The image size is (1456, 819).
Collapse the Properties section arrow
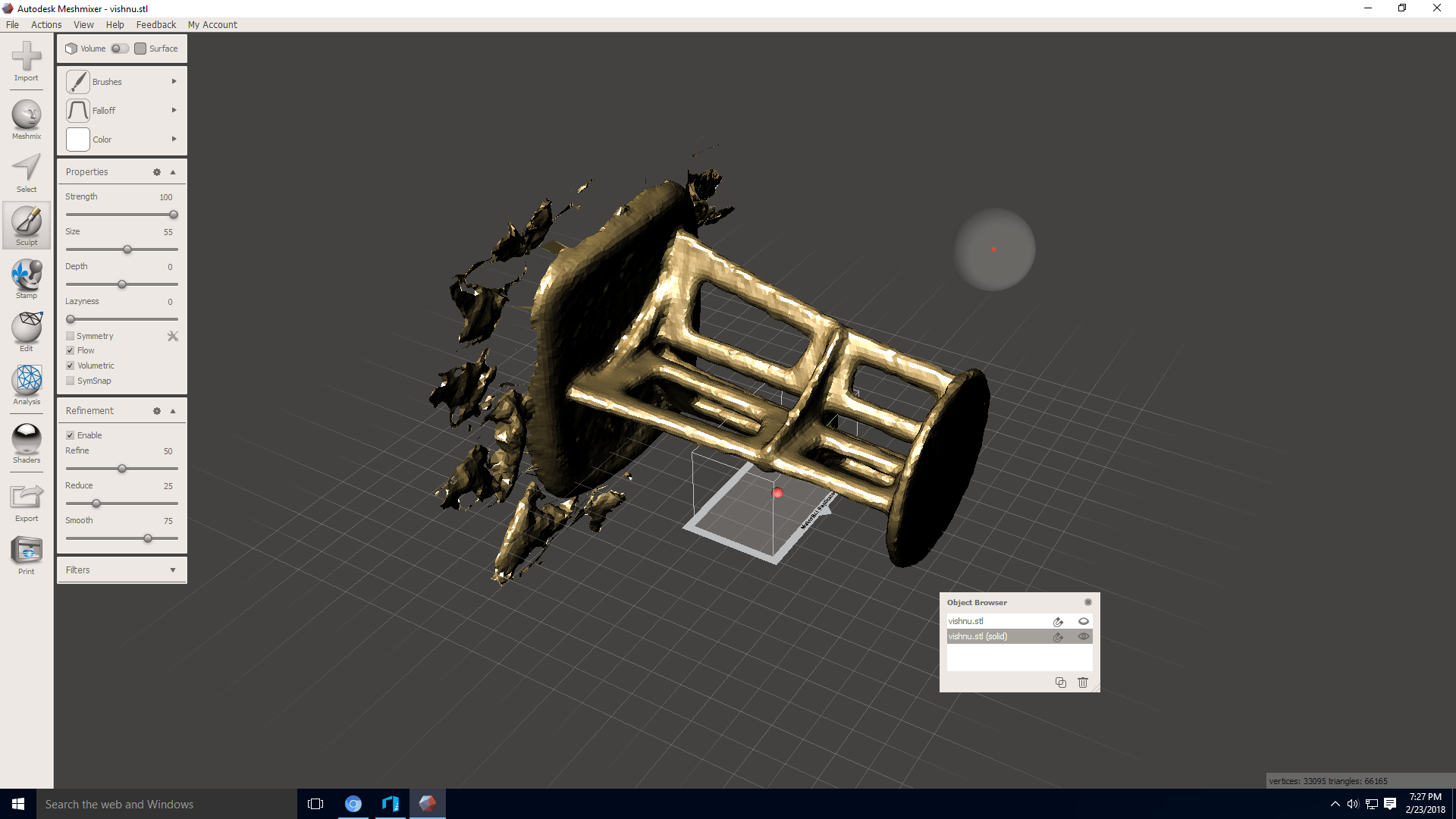[173, 172]
